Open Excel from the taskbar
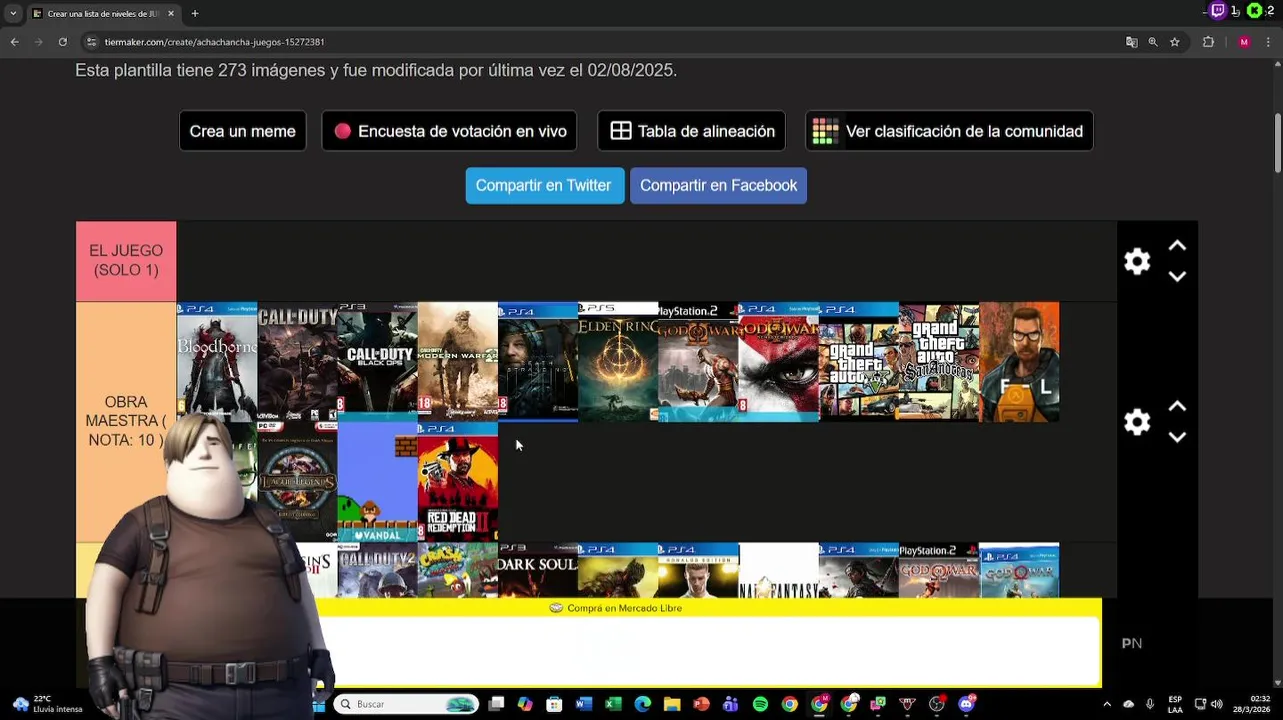Screen dimensions: 1283x720 pyautogui.click(x=613, y=704)
